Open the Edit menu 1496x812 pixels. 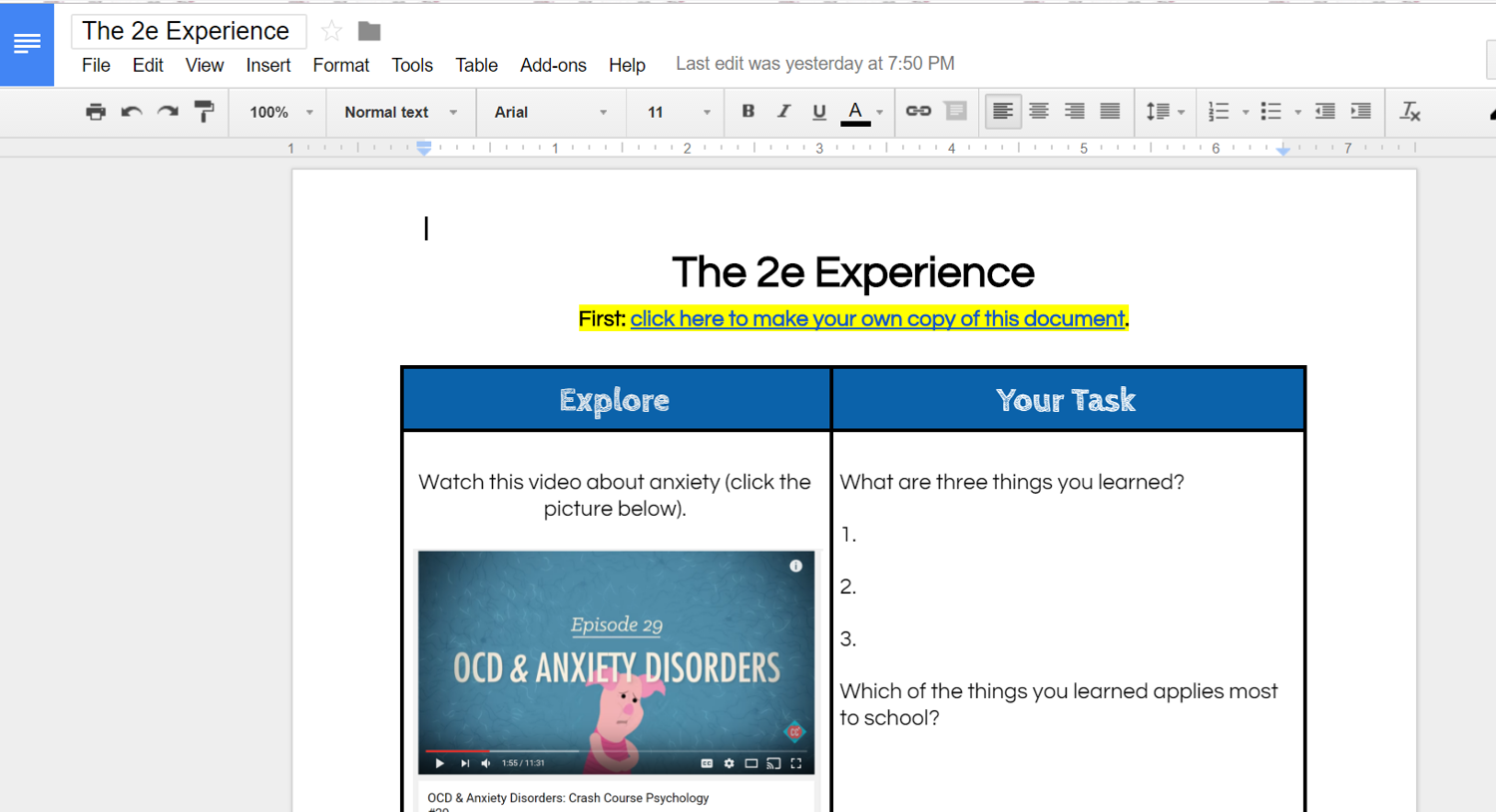coord(148,66)
